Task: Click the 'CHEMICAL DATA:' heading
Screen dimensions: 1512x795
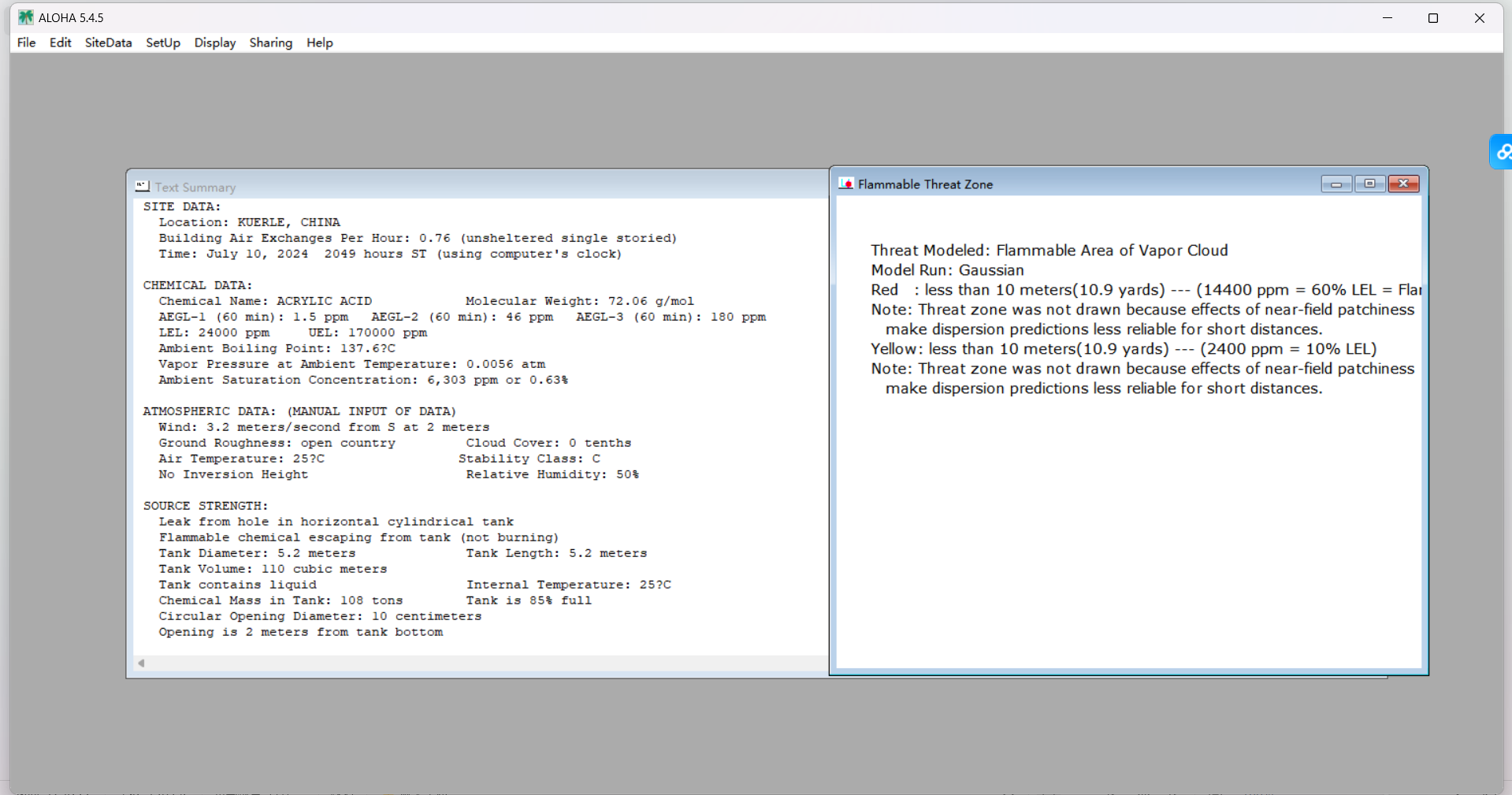Action: tap(198, 285)
